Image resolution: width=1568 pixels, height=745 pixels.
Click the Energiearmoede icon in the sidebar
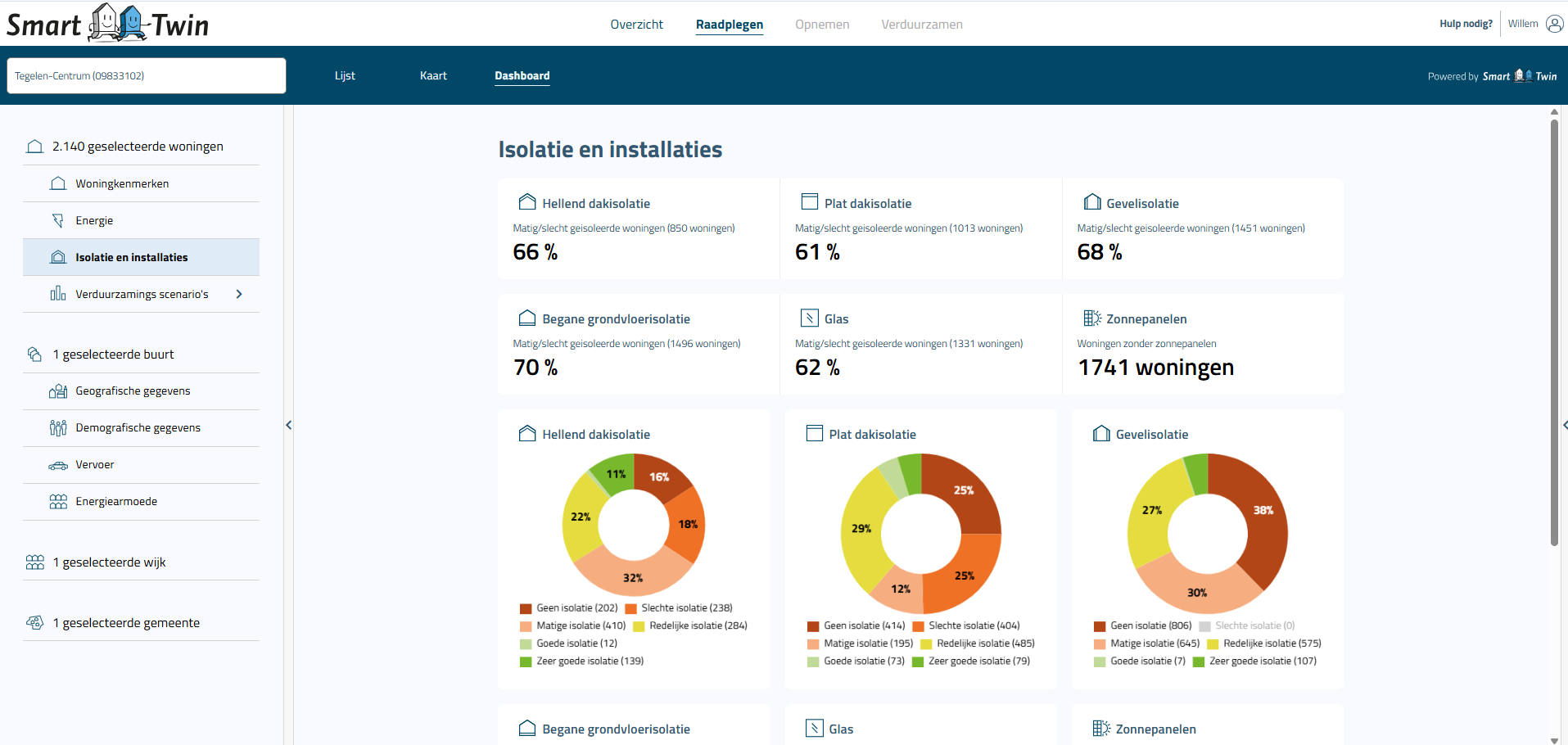[x=58, y=502]
